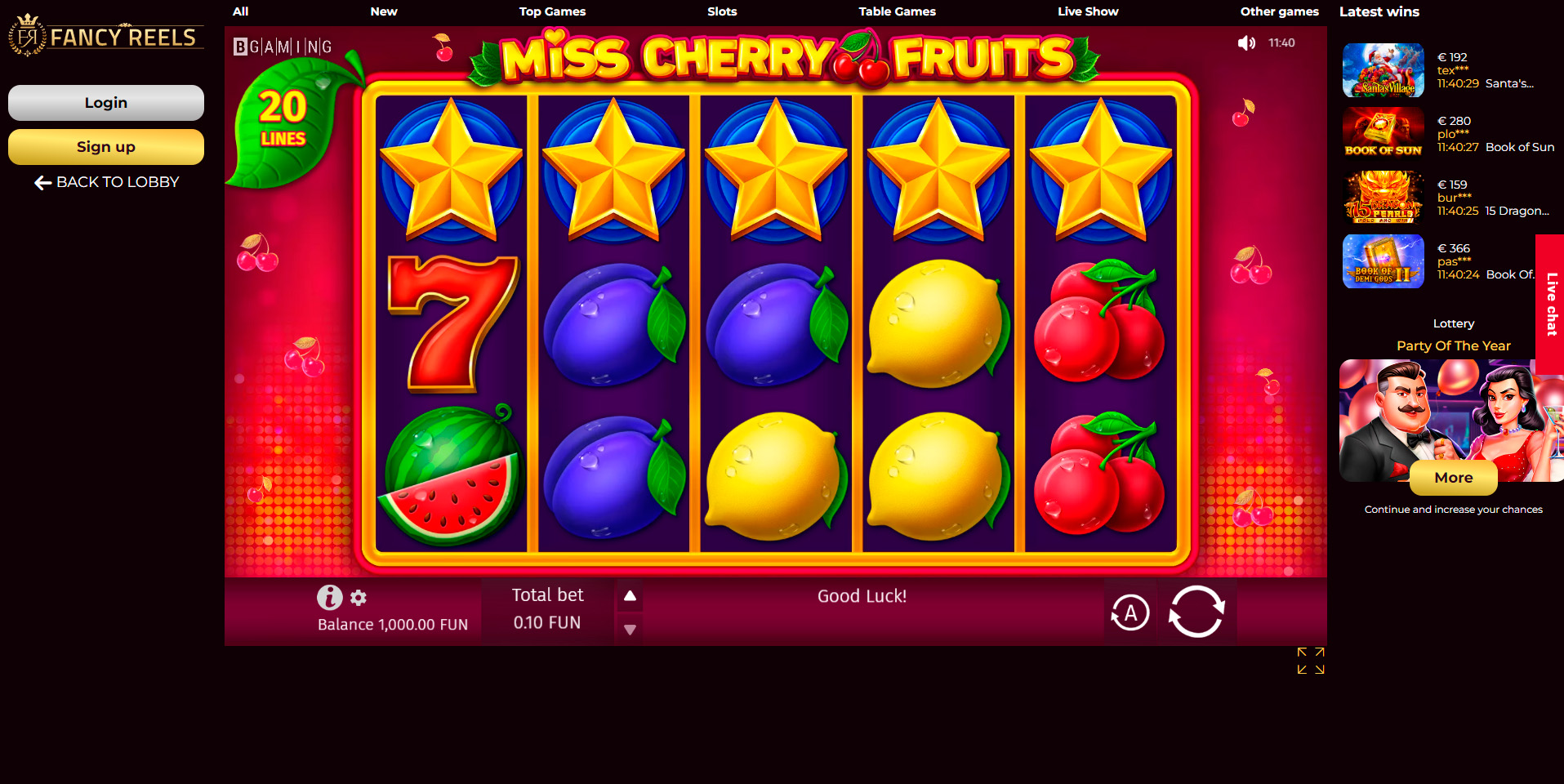This screenshot has height=784, width=1564.
Task: Open the Table Games category
Action: (897, 11)
